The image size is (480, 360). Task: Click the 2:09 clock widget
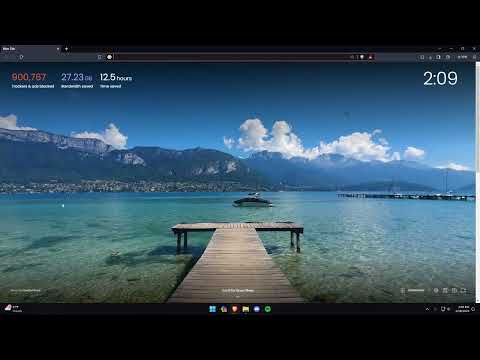click(x=440, y=79)
